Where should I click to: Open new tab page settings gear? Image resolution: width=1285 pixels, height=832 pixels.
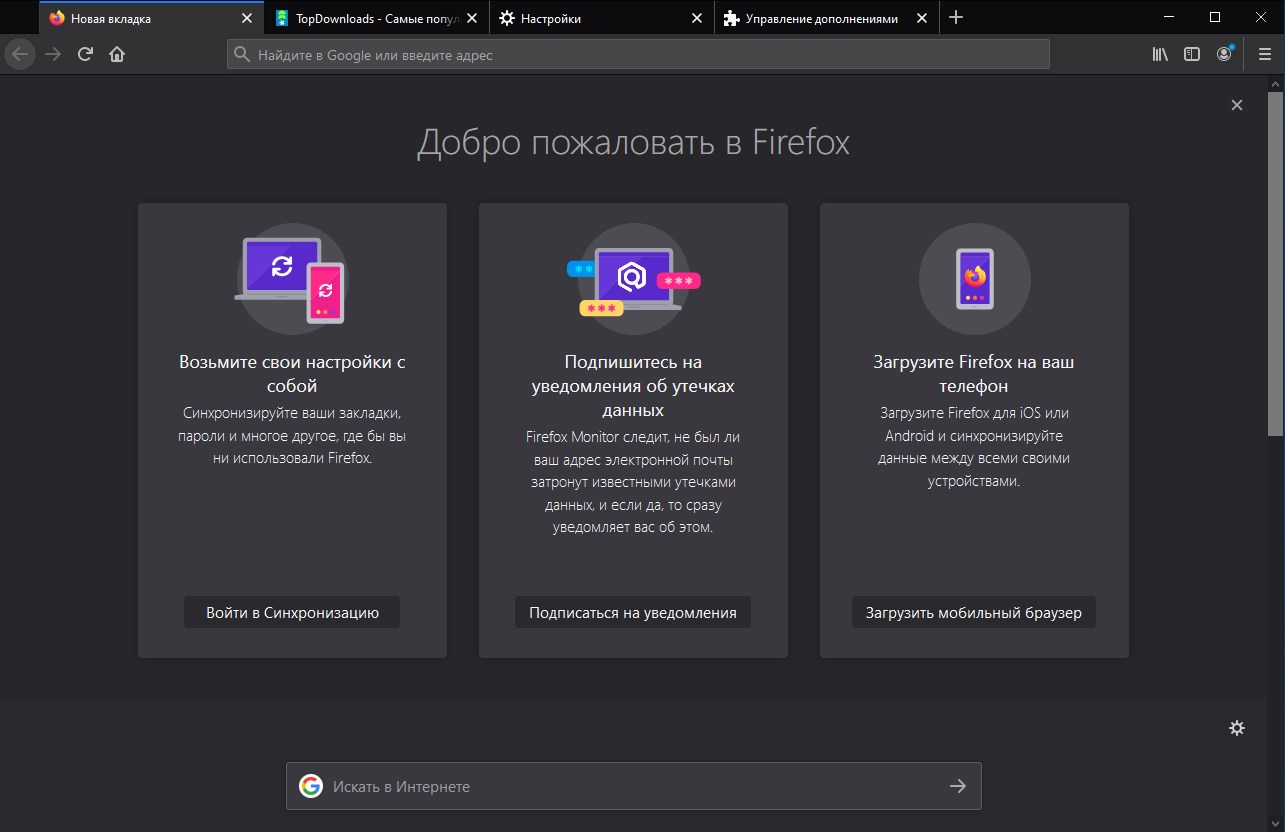(x=1237, y=728)
